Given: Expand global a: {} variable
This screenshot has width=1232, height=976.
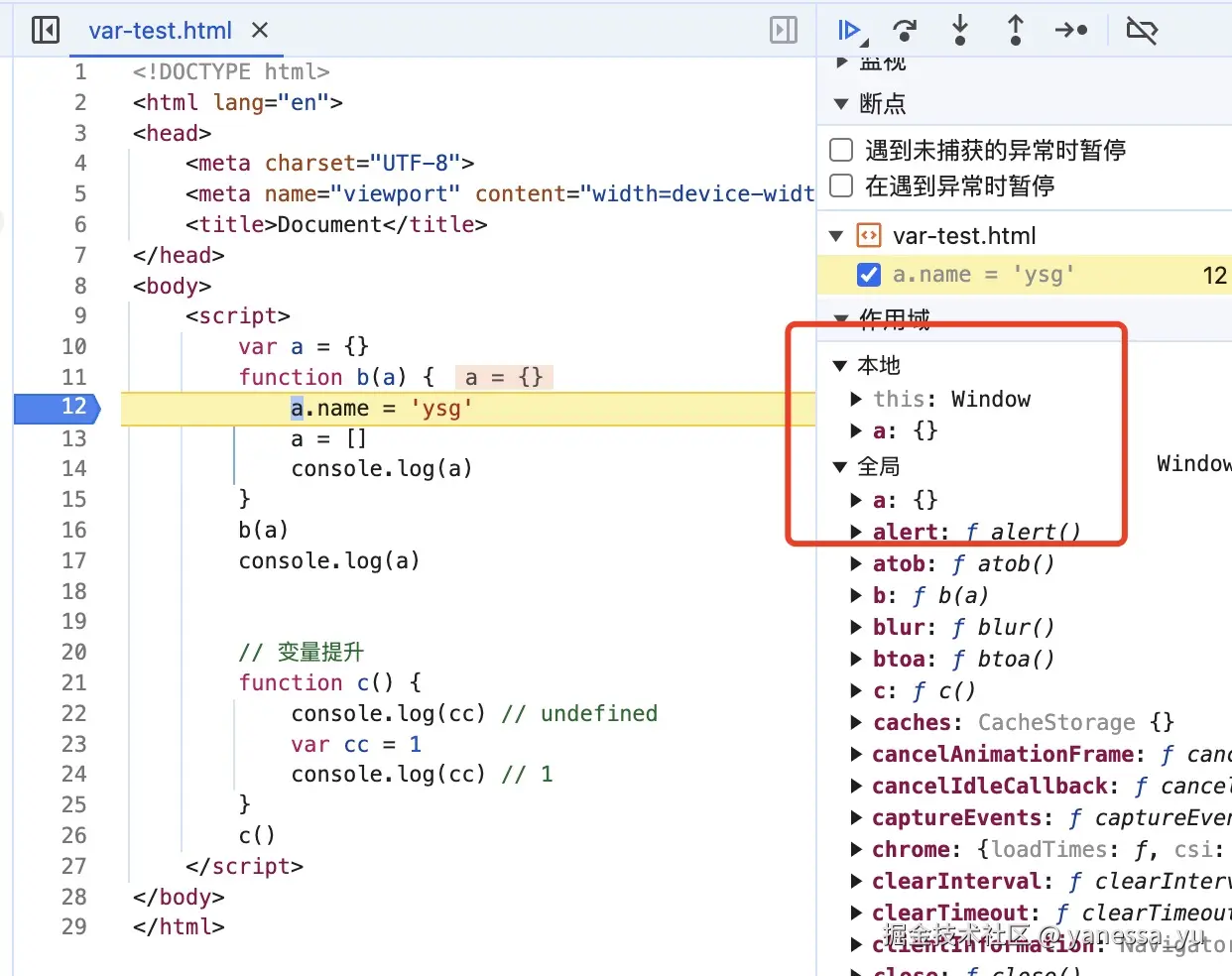Looking at the screenshot, I should (x=856, y=500).
